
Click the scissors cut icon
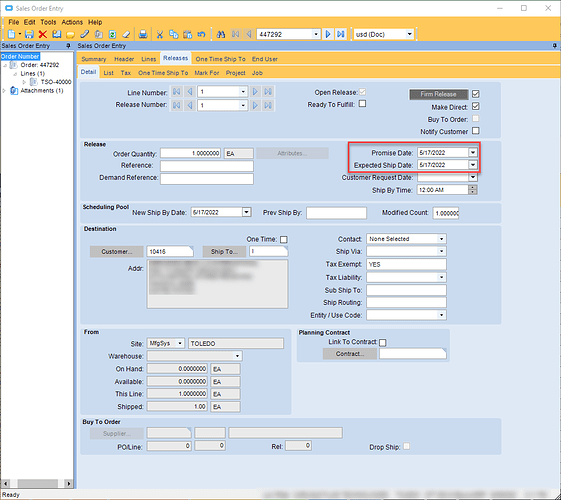tap(160, 34)
